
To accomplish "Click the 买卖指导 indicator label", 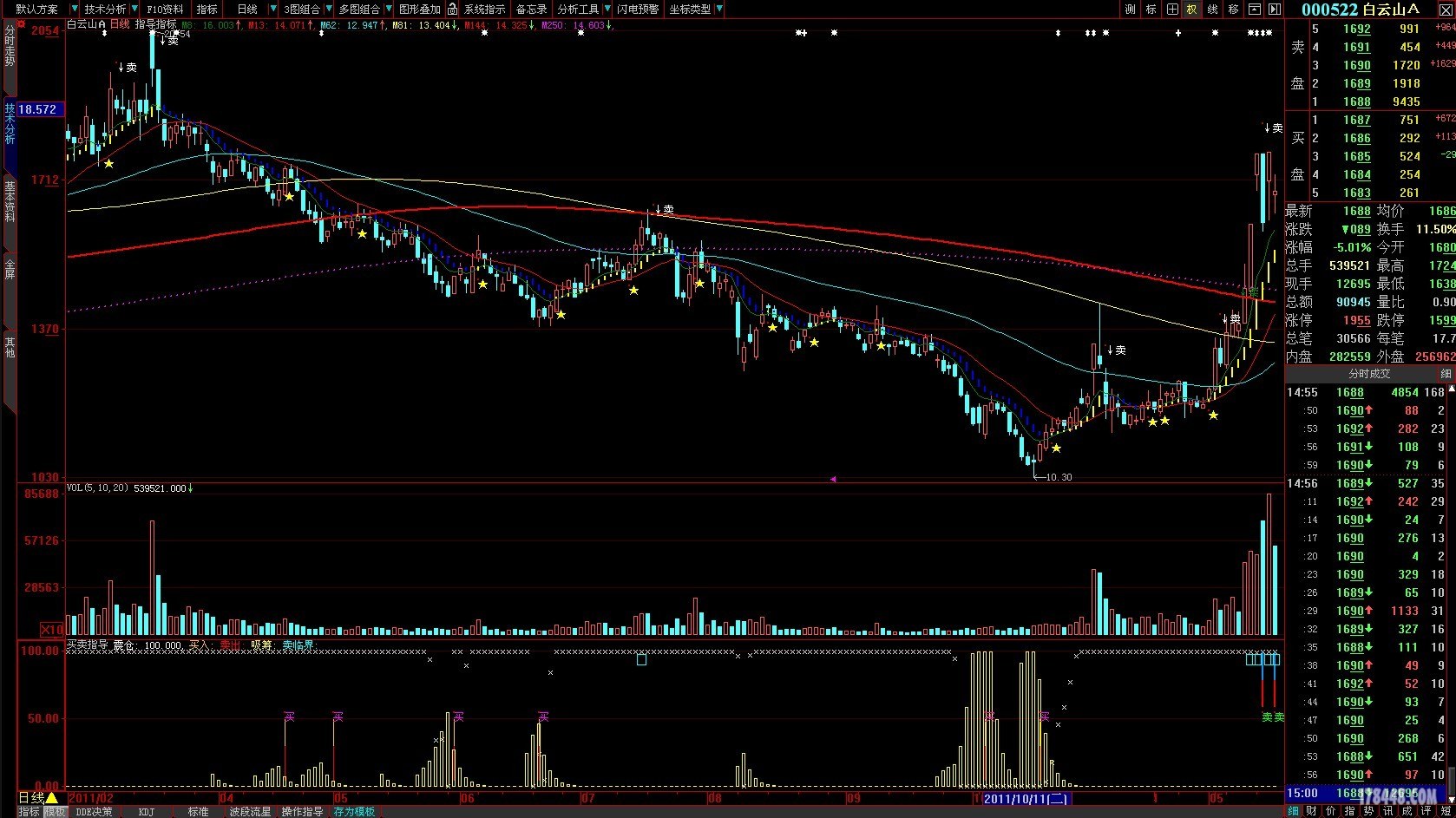I will click(x=88, y=645).
